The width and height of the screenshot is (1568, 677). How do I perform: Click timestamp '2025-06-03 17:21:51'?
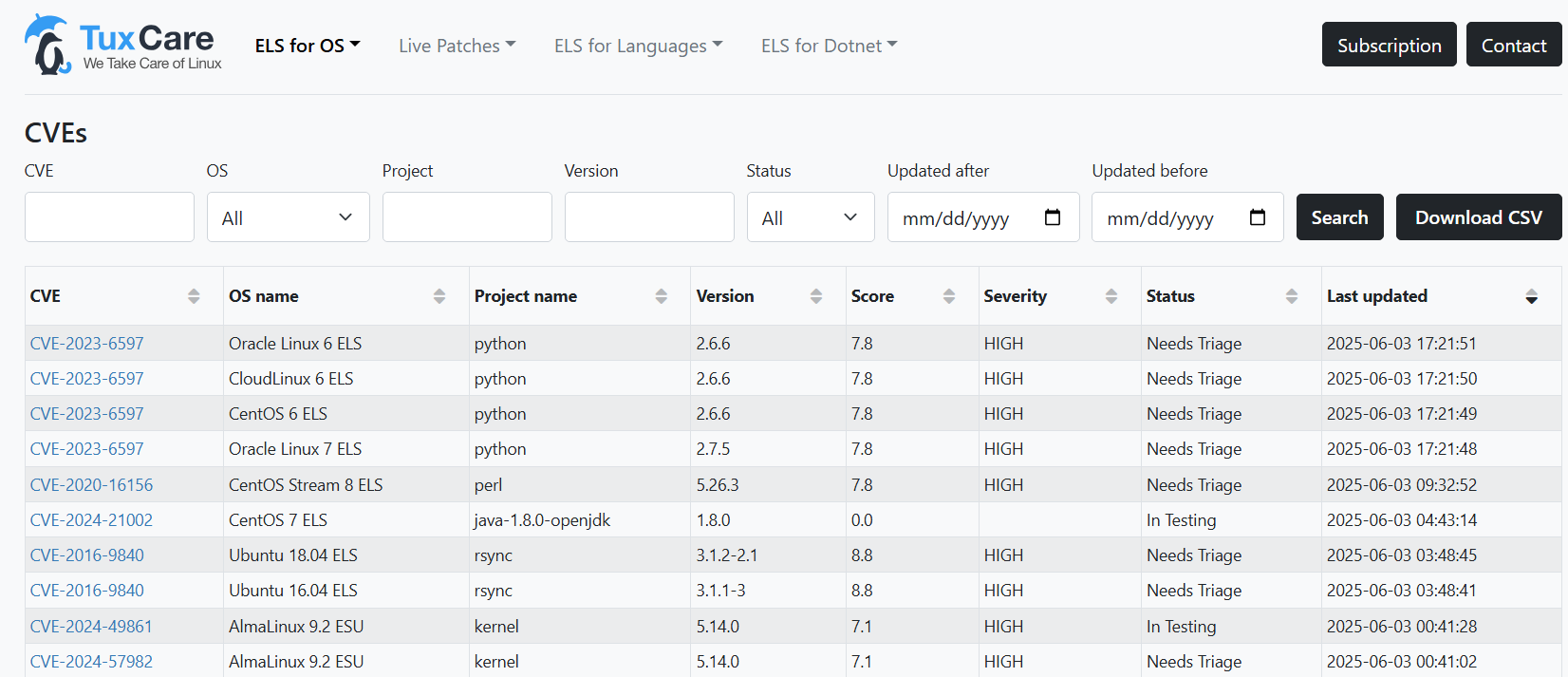1401,344
